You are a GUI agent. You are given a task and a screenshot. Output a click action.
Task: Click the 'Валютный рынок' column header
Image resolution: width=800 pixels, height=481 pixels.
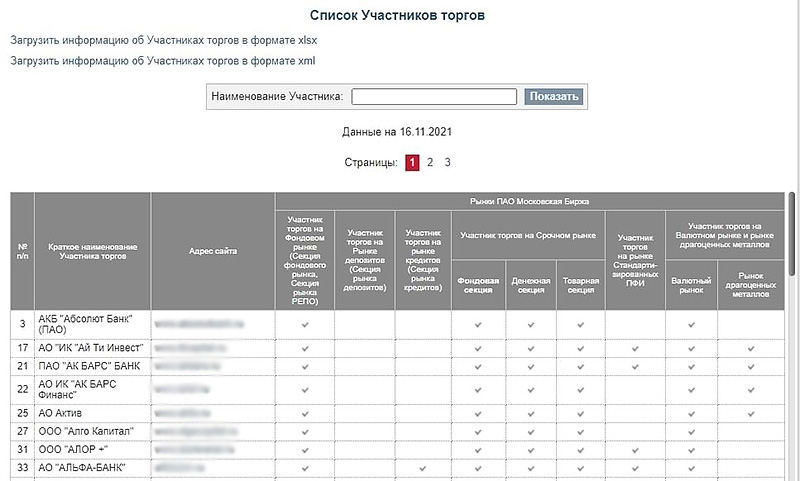(x=691, y=286)
